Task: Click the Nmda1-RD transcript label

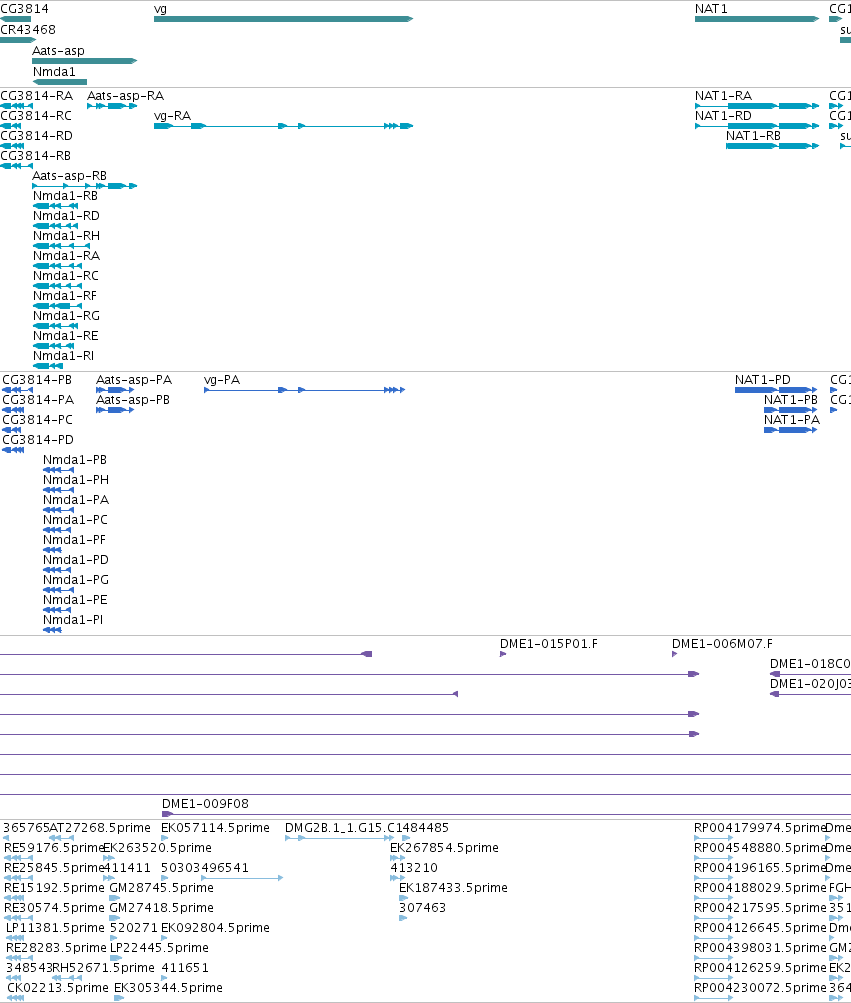Action: tap(67, 216)
